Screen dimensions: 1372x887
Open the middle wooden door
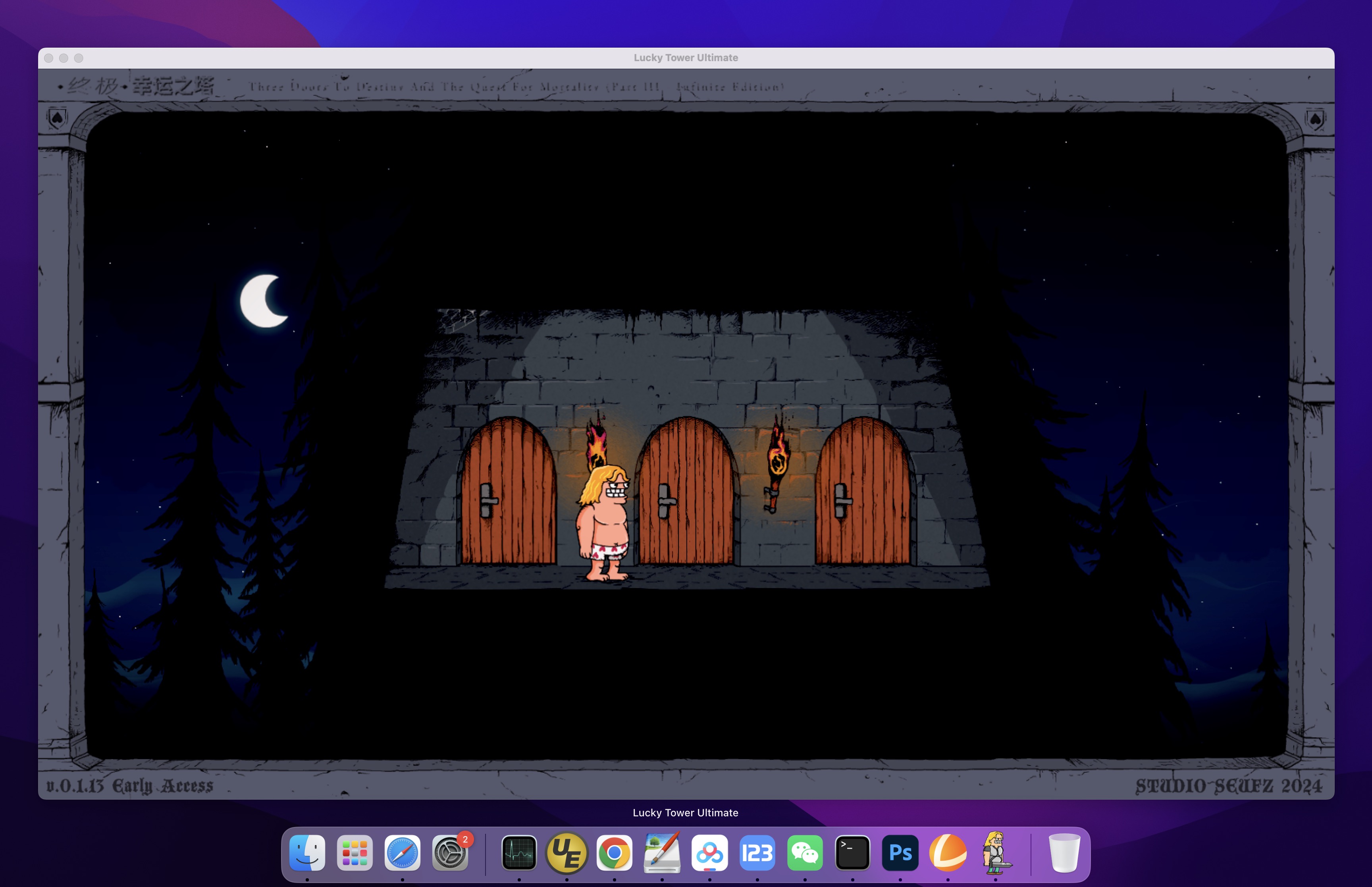click(686, 491)
